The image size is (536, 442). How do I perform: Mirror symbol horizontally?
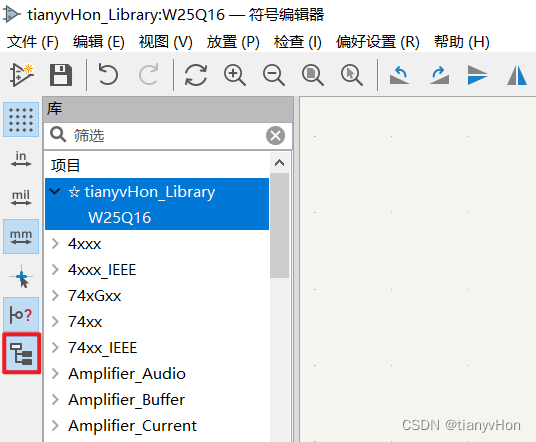tap(517, 75)
